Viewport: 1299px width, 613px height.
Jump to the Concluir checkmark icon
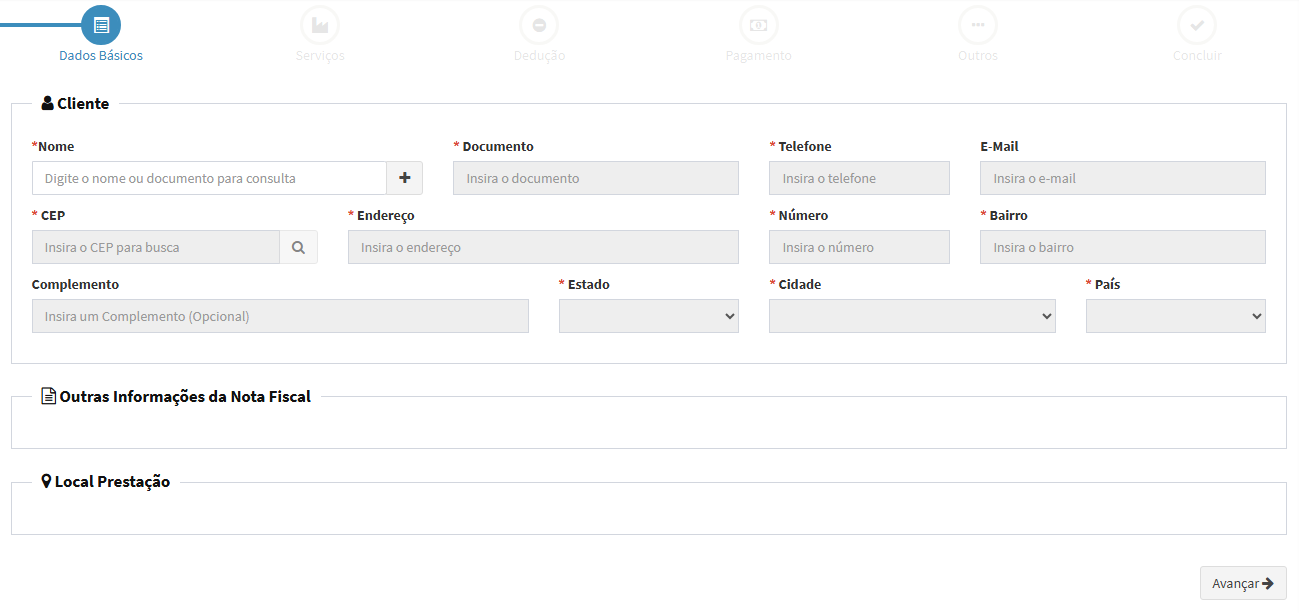[x=1197, y=25]
